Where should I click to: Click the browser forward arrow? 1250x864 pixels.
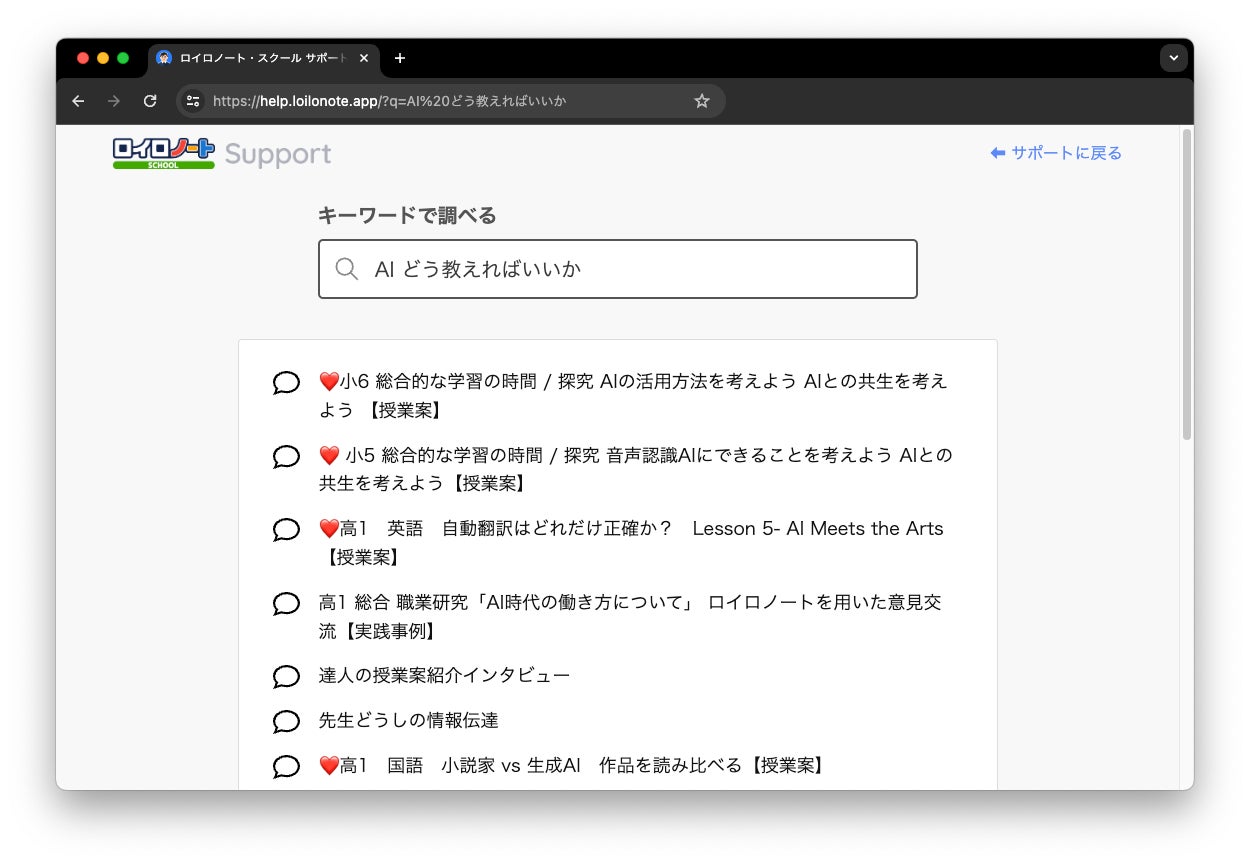(114, 101)
